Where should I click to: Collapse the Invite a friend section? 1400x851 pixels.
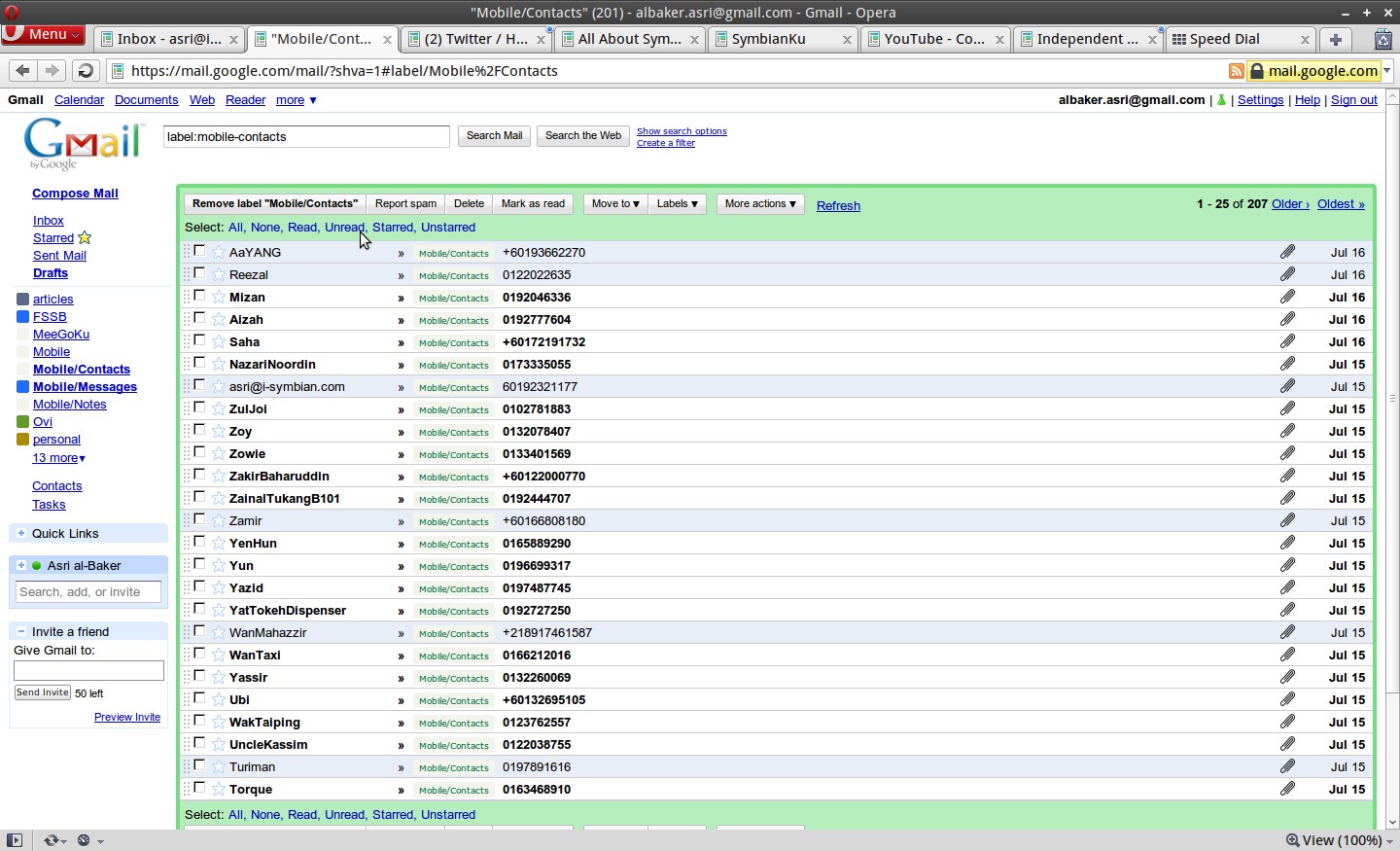coord(21,631)
